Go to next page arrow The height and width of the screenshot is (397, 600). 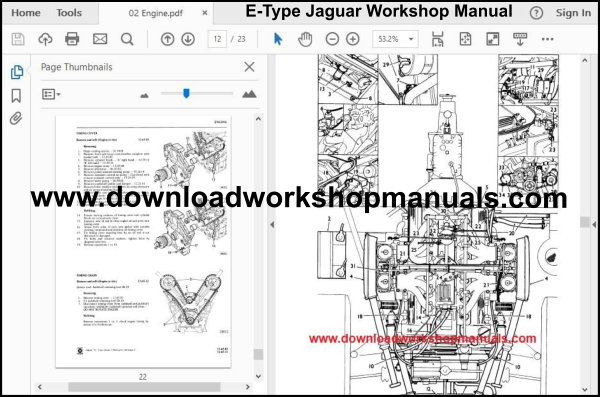pyautogui.click(x=188, y=39)
